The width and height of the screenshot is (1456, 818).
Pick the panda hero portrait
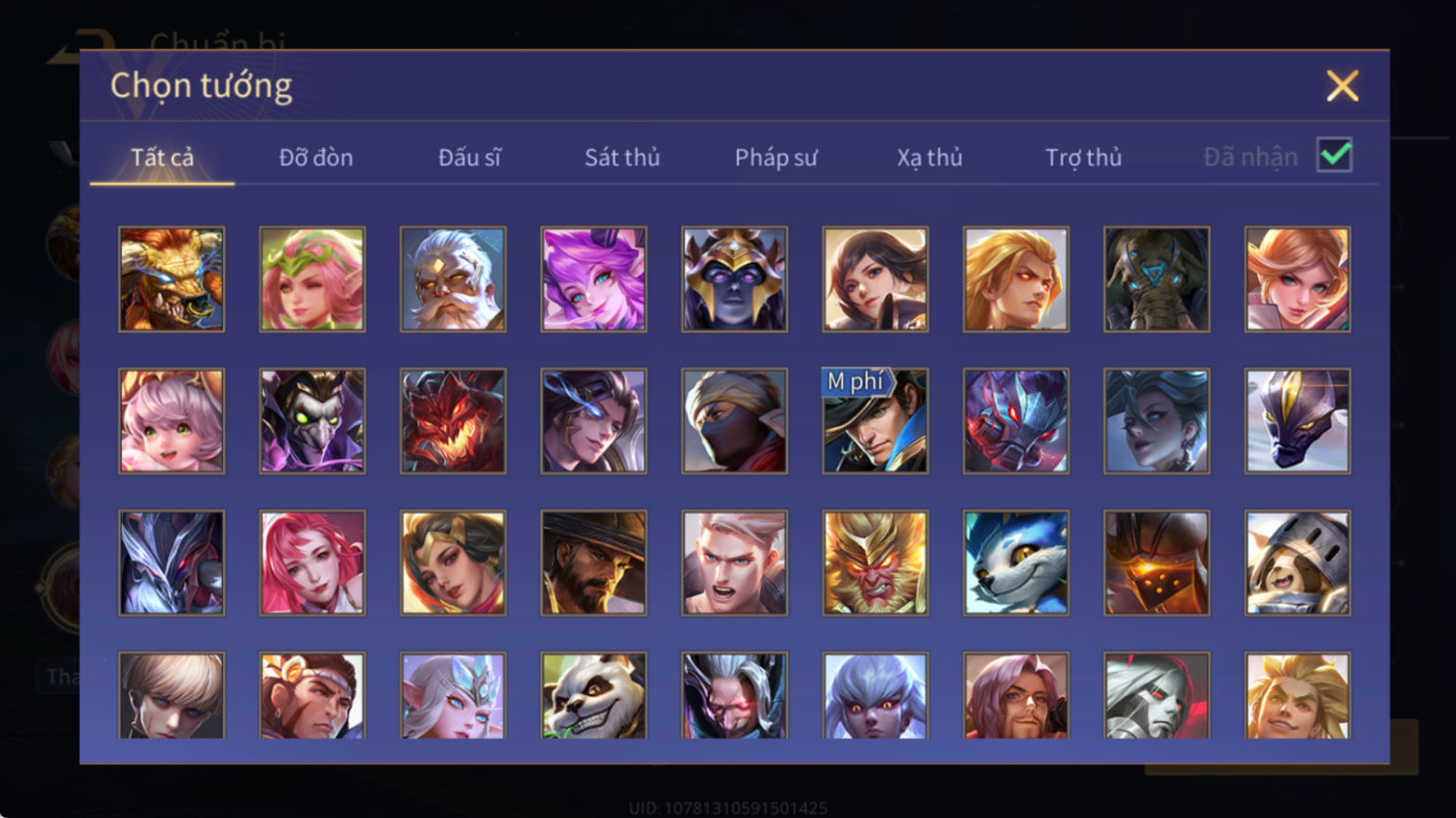point(594,696)
